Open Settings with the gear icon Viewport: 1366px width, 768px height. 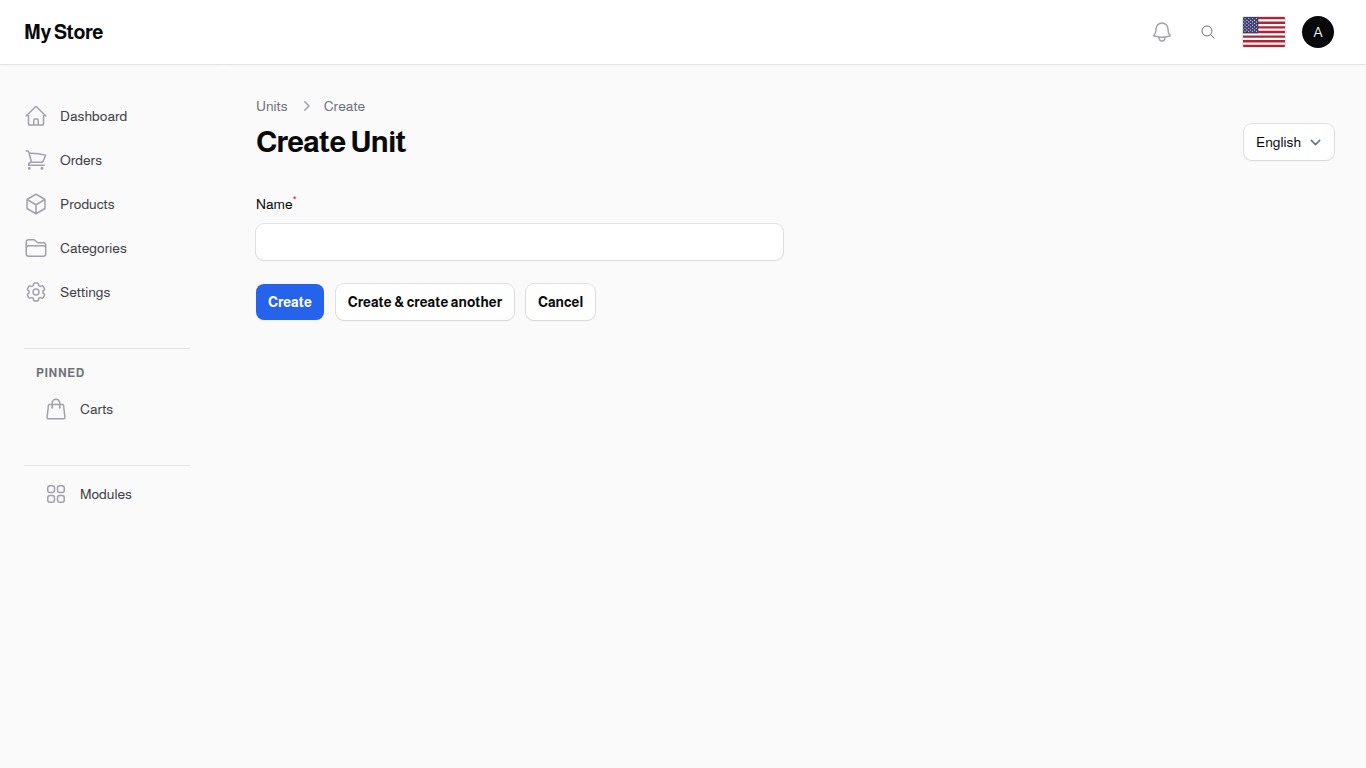pyautogui.click(x=36, y=292)
